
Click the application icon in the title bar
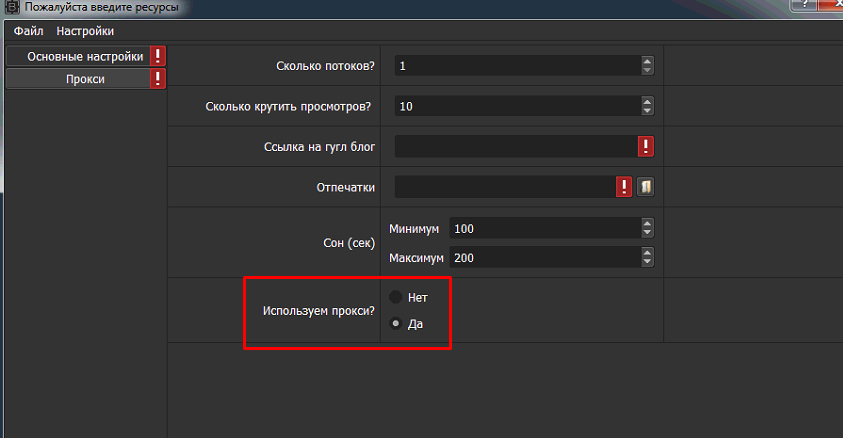pos(11,9)
